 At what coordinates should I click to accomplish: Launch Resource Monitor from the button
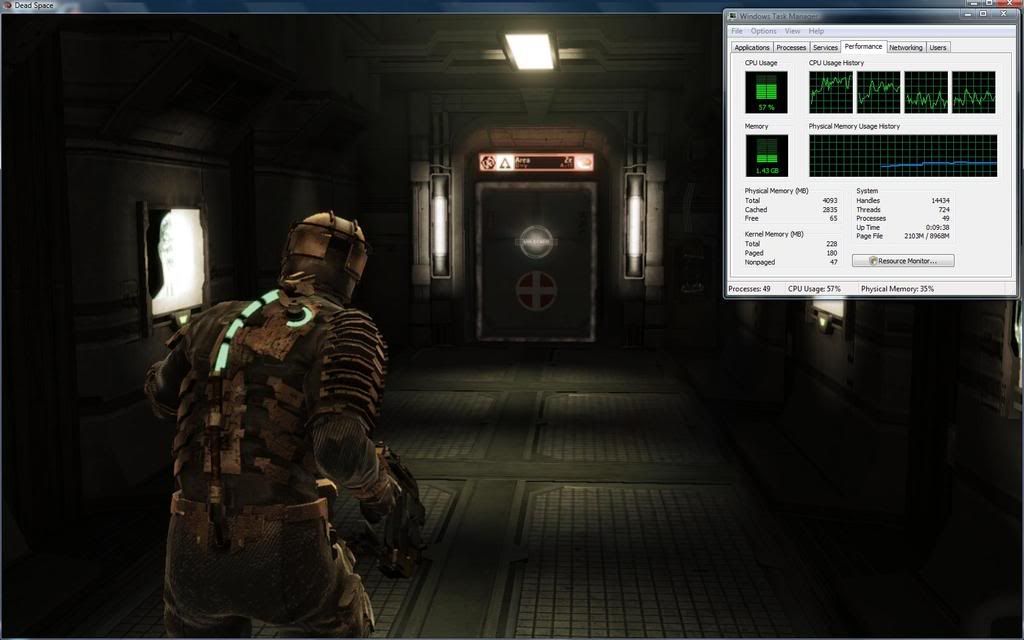pyautogui.click(x=903, y=261)
